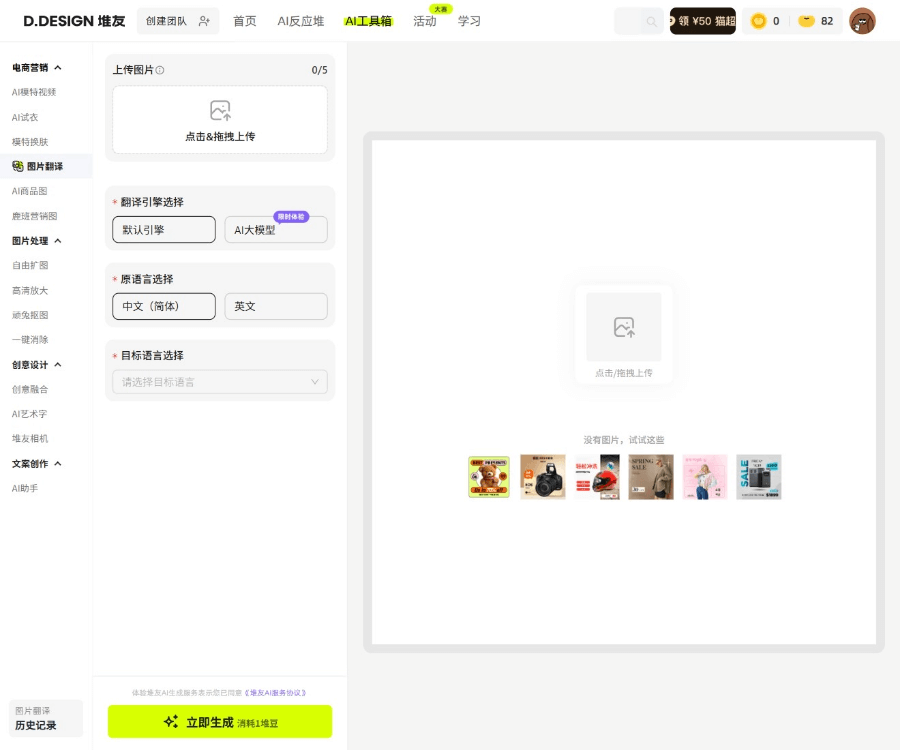Open the AI反应堆 top navigation tab
The width and height of the screenshot is (900, 750).
point(300,21)
